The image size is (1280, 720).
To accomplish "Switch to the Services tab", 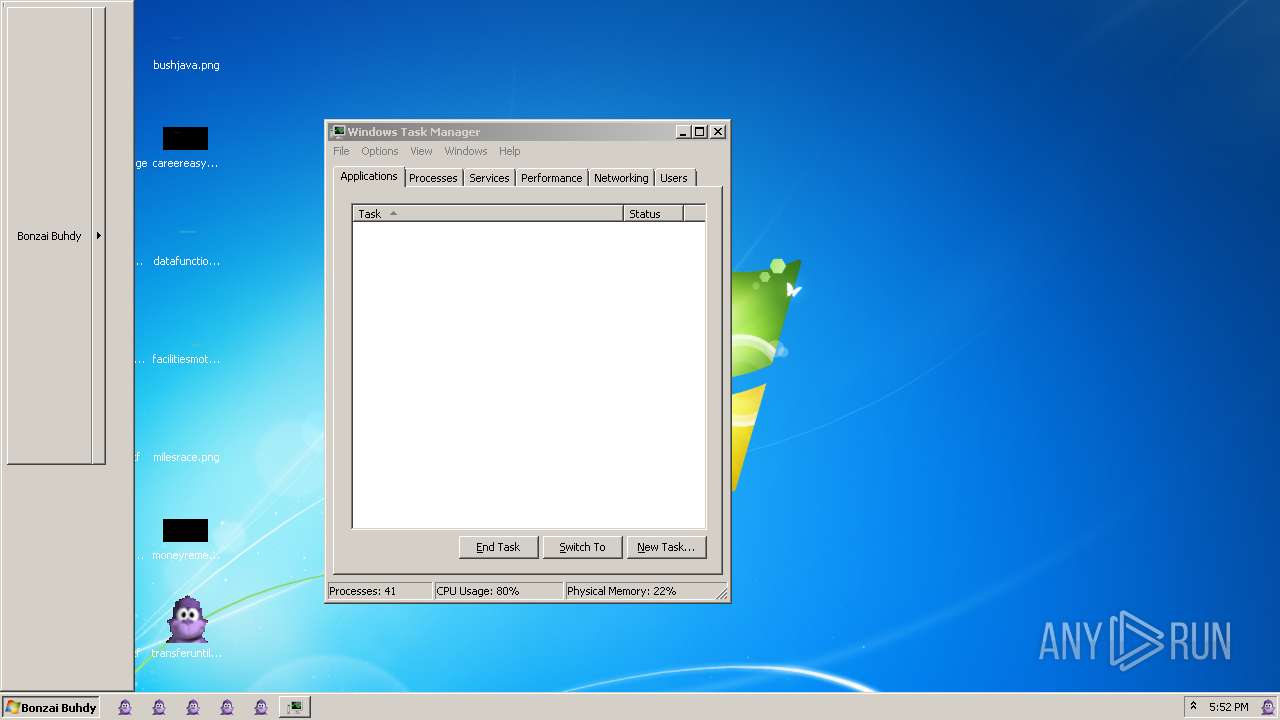I will click(x=489, y=178).
